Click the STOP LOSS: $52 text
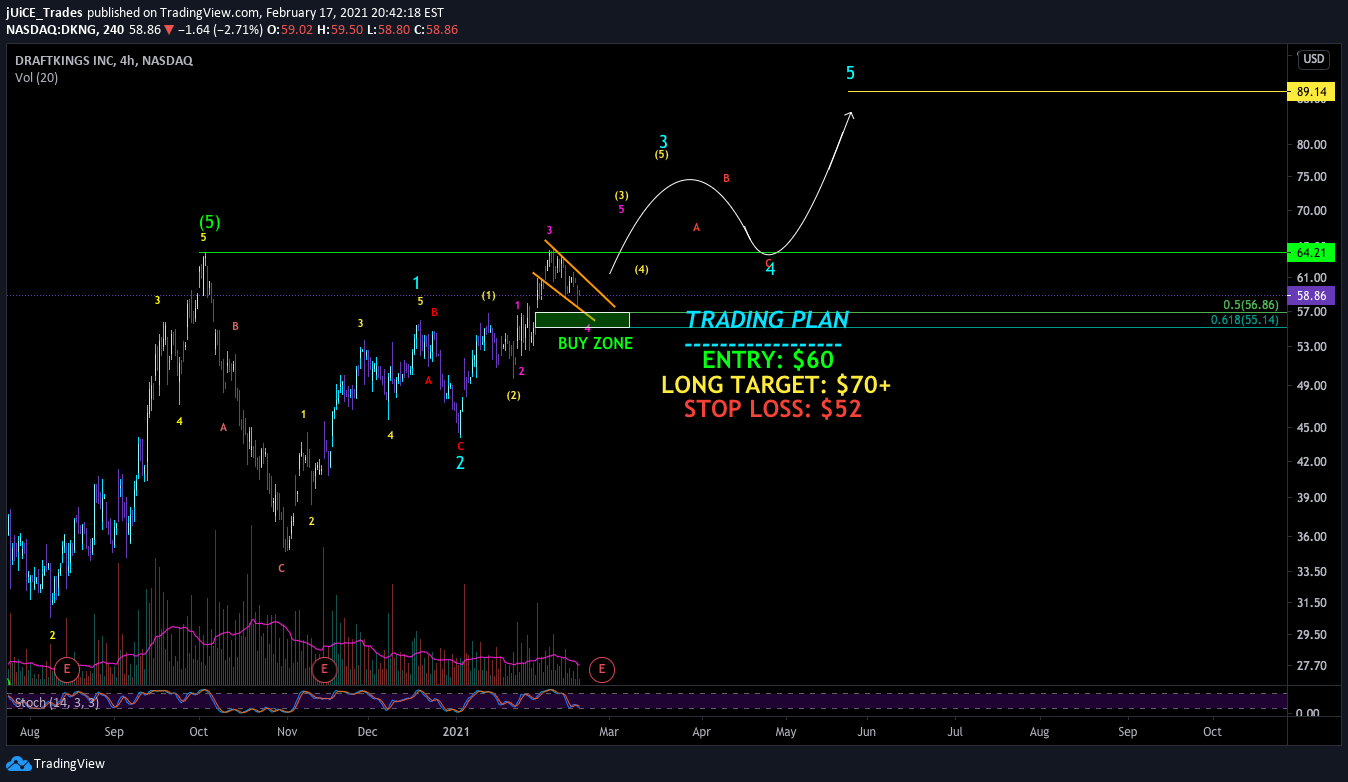Image resolution: width=1348 pixels, height=782 pixels. coord(773,408)
